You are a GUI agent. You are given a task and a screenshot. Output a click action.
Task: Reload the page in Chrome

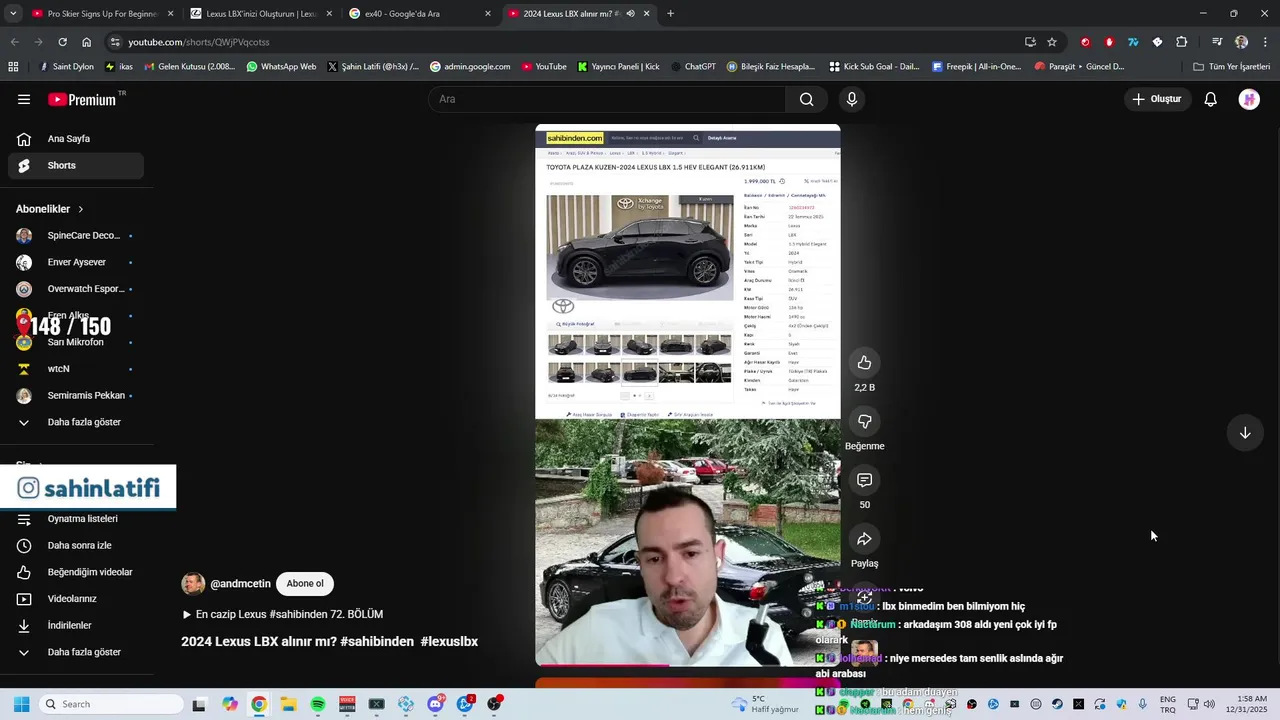[x=62, y=42]
